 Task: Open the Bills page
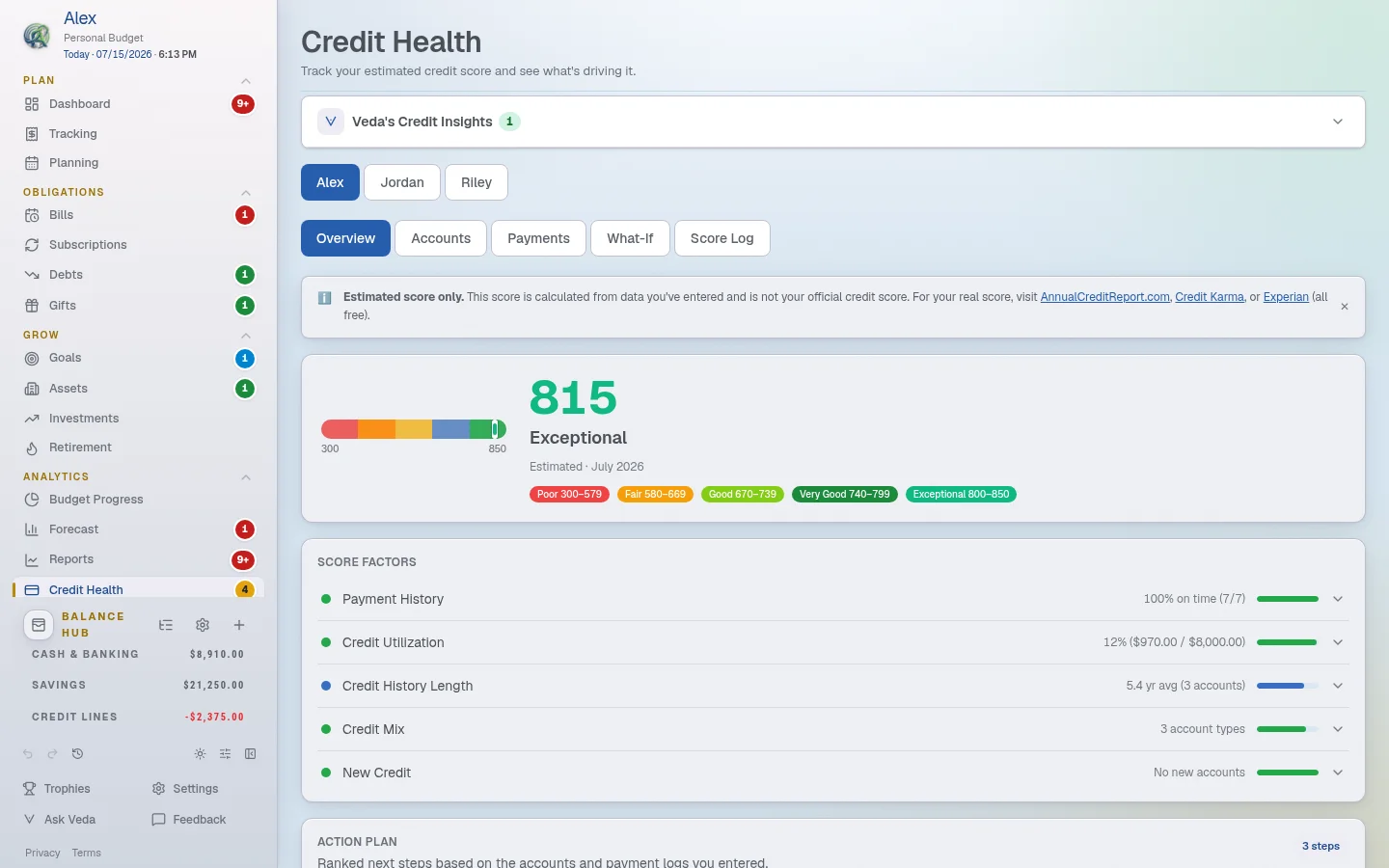click(x=138, y=215)
